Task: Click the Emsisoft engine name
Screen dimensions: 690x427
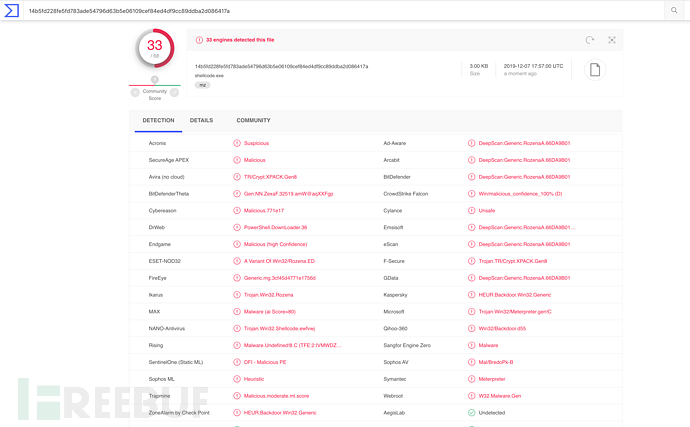Action: pos(393,228)
